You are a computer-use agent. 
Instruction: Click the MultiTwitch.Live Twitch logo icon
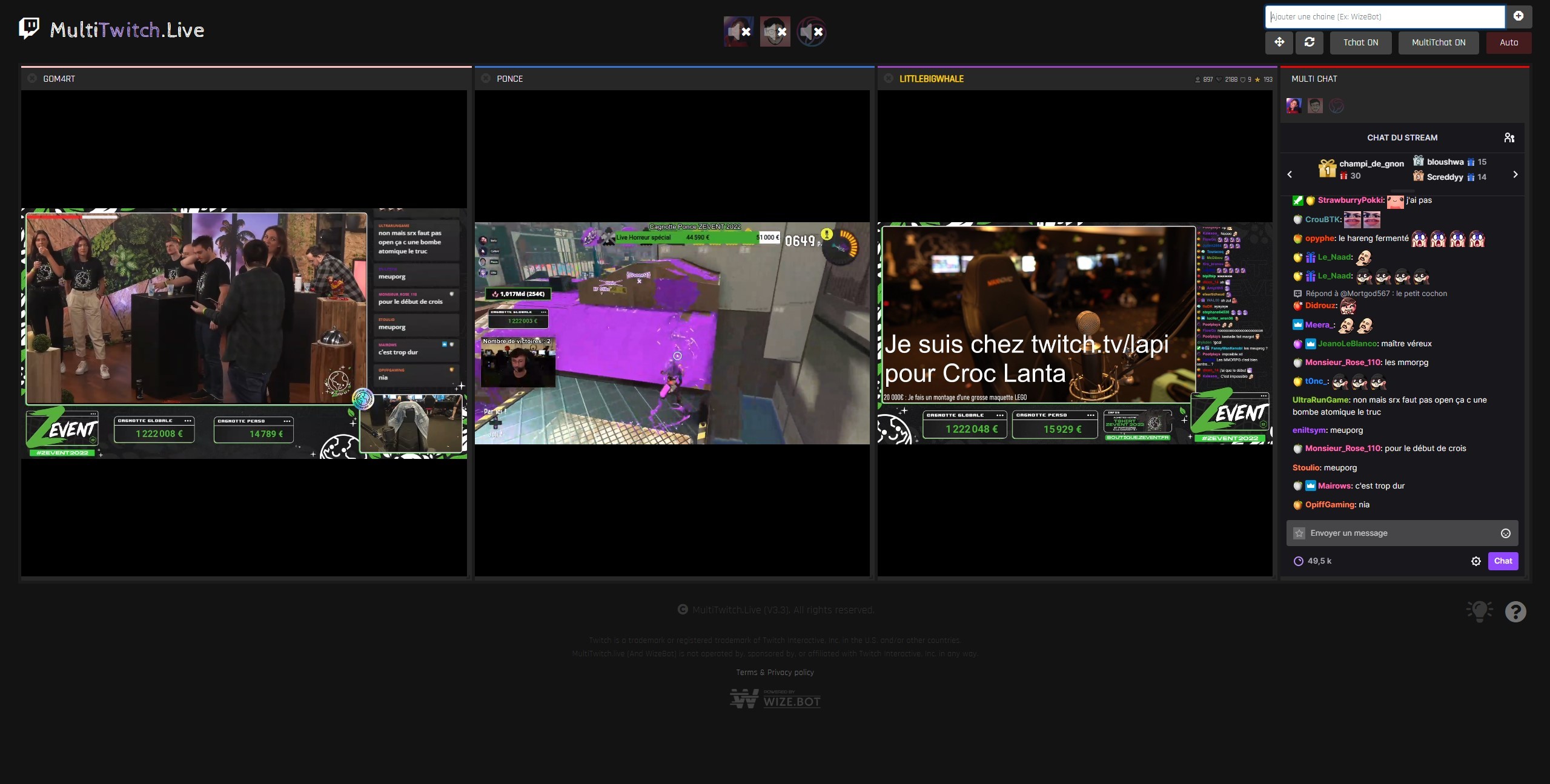point(29,28)
